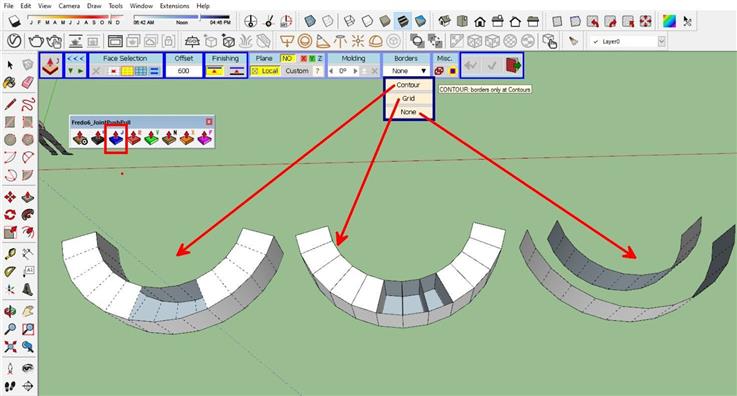Select the Walk footprints tool
Image resolution: width=737 pixels, height=396 pixels.
pyautogui.click(x=10, y=386)
